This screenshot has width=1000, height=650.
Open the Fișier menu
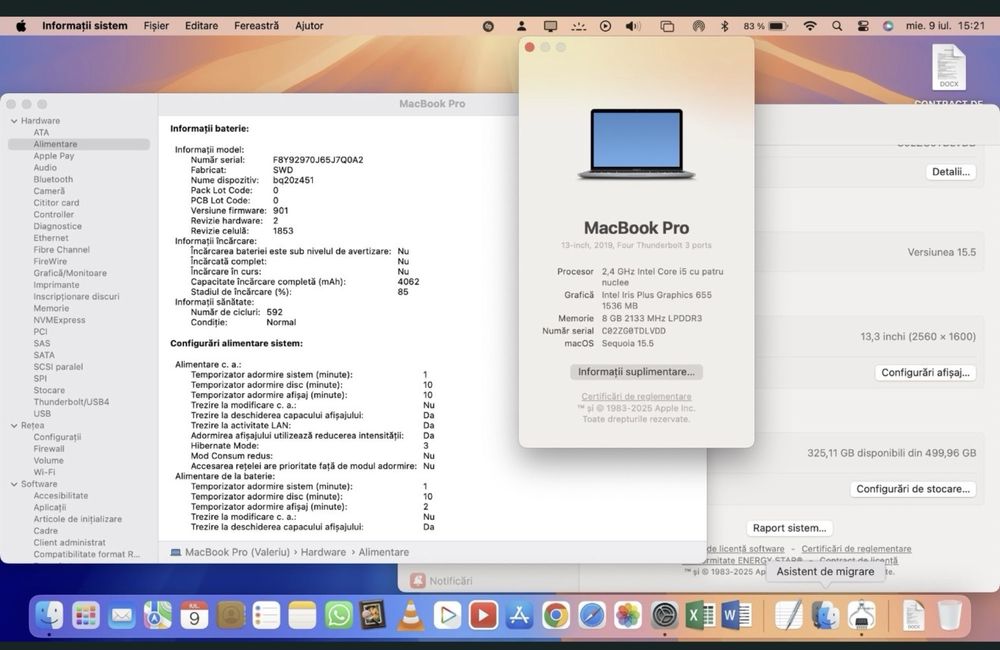(x=156, y=26)
